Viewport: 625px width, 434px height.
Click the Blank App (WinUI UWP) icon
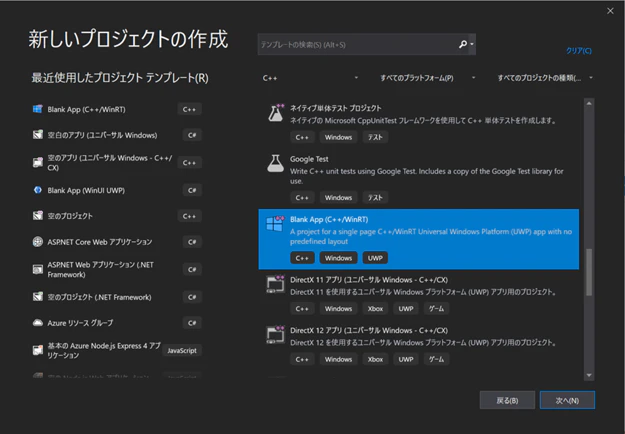[x=37, y=190]
